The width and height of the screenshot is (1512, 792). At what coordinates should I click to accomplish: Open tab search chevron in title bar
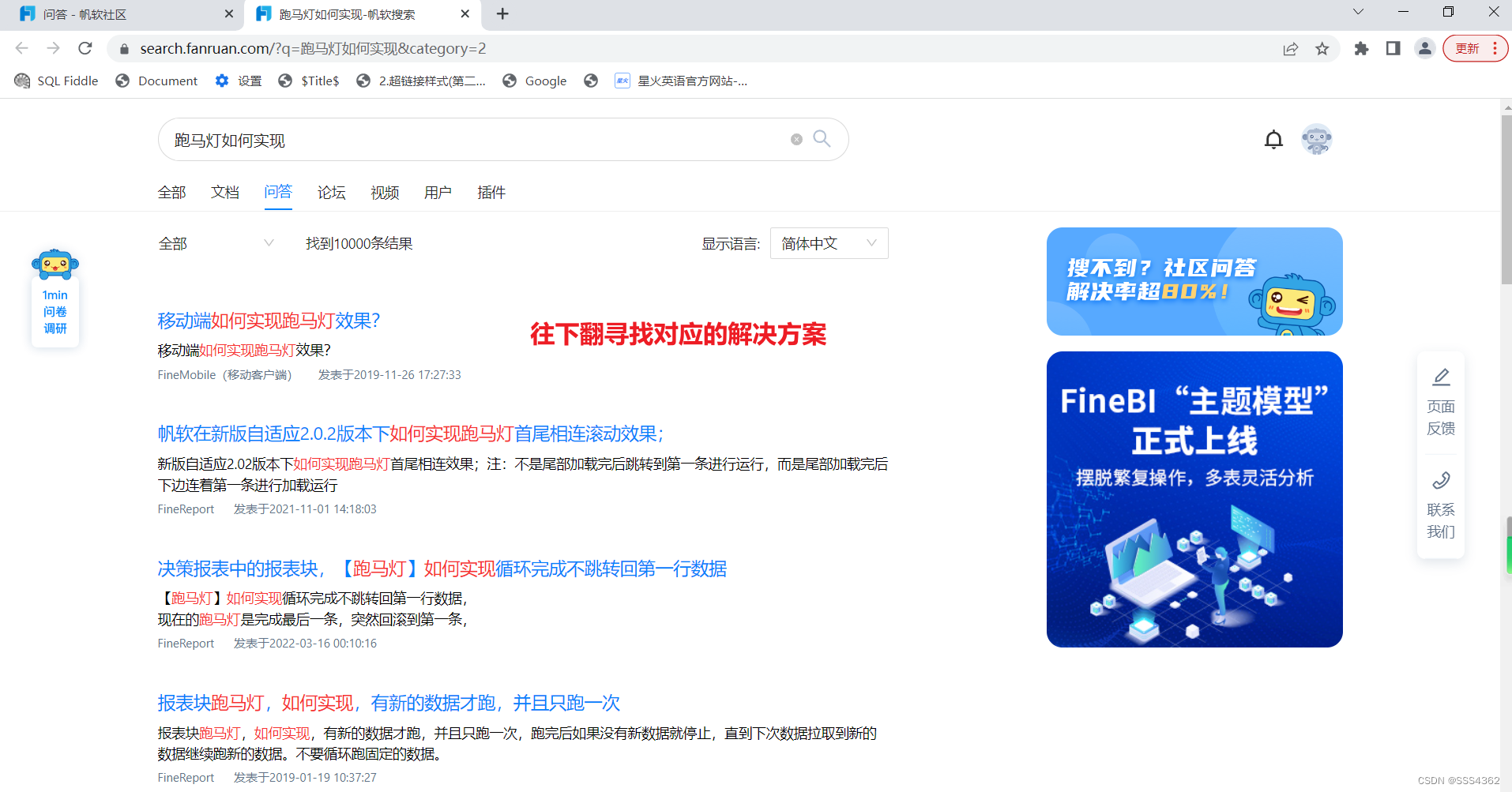pos(1358,12)
